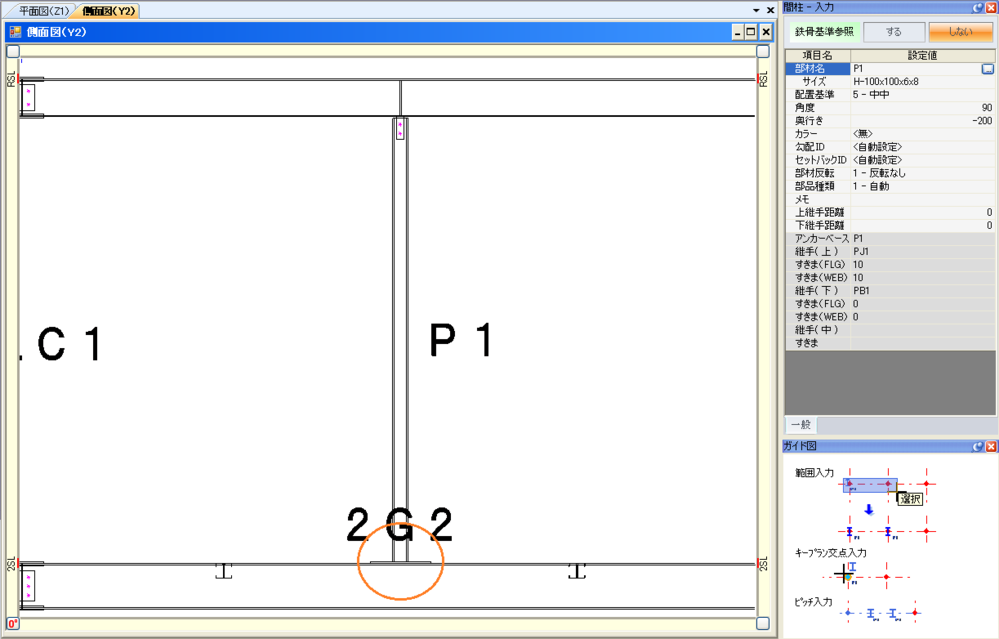The width and height of the screenshot is (999, 639).
Task: Open the セットバックID value <自動設定>
Action: 923,160
